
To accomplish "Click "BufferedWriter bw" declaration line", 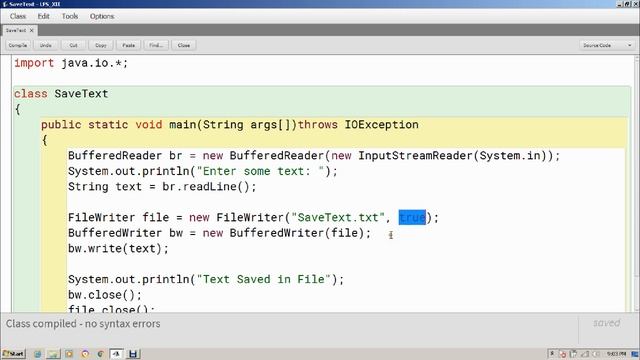I will point(219,233).
